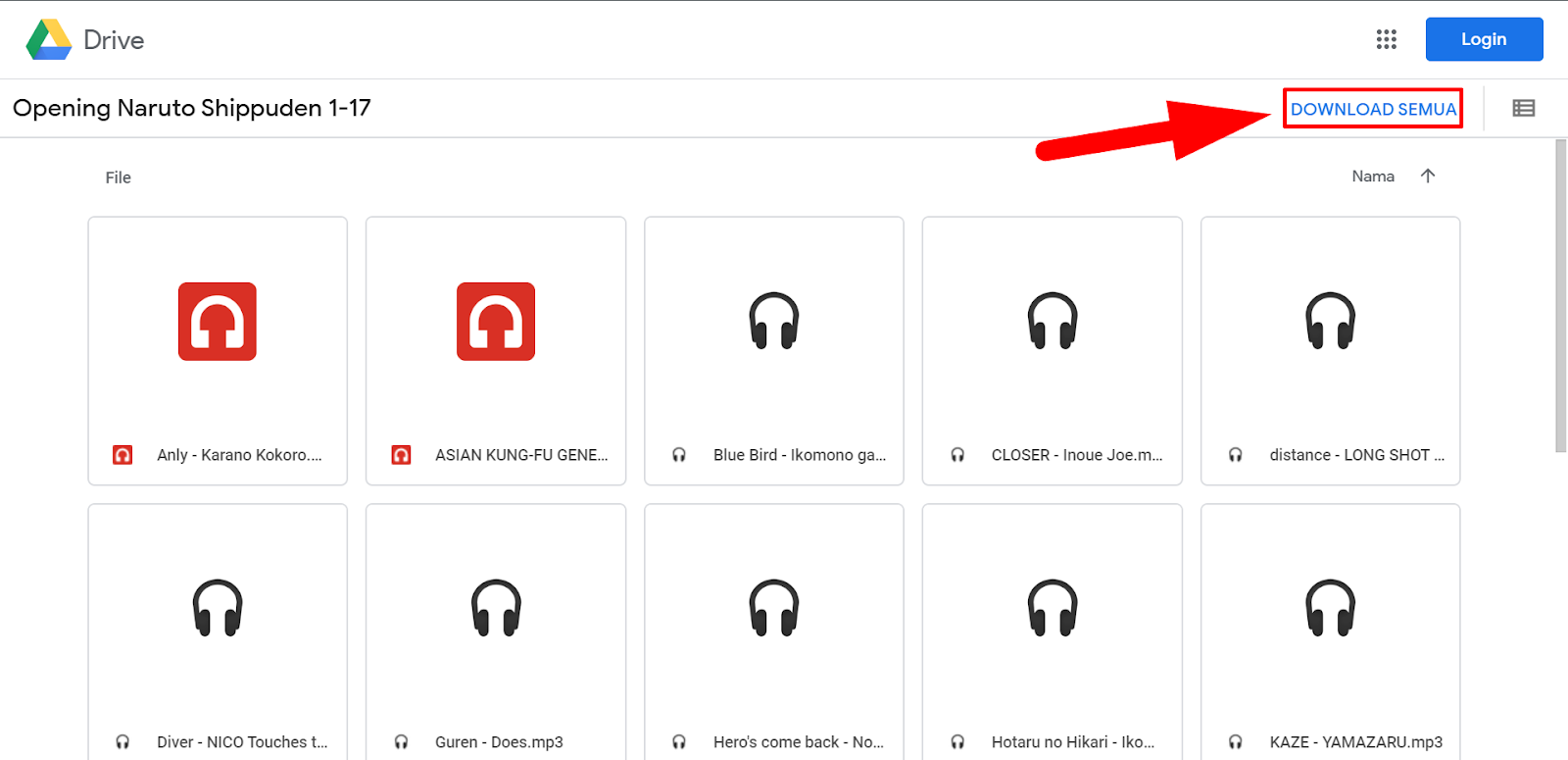Switch to list view layout
This screenshot has width=1568, height=760.
[x=1523, y=108]
